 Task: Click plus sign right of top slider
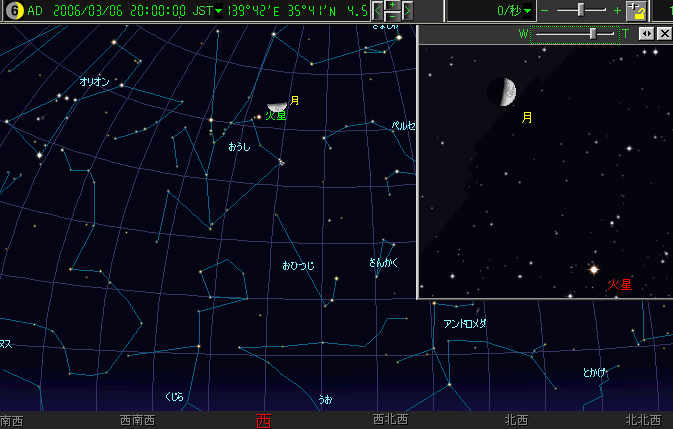(x=617, y=11)
